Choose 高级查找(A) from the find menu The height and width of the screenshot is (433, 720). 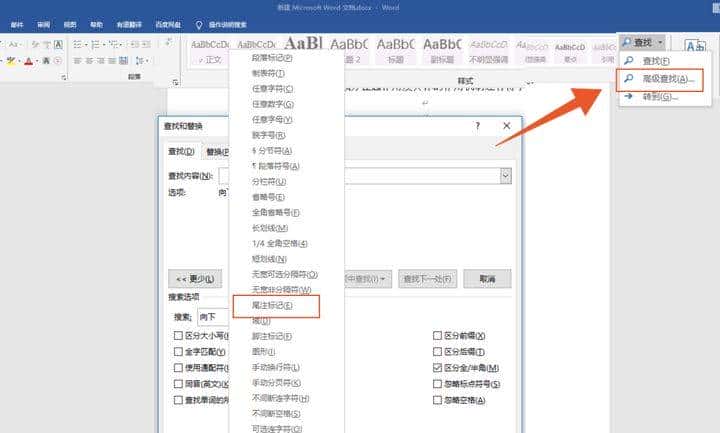[669, 79]
